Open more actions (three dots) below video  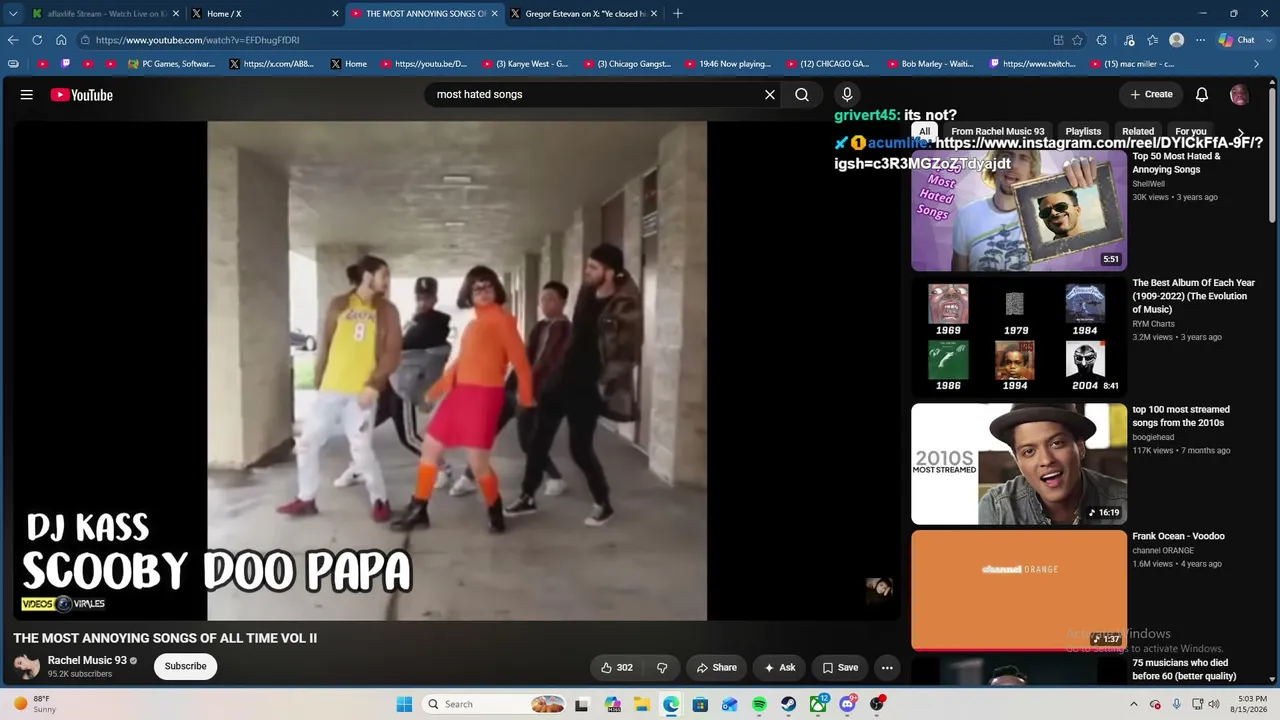[x=887, y=668]
